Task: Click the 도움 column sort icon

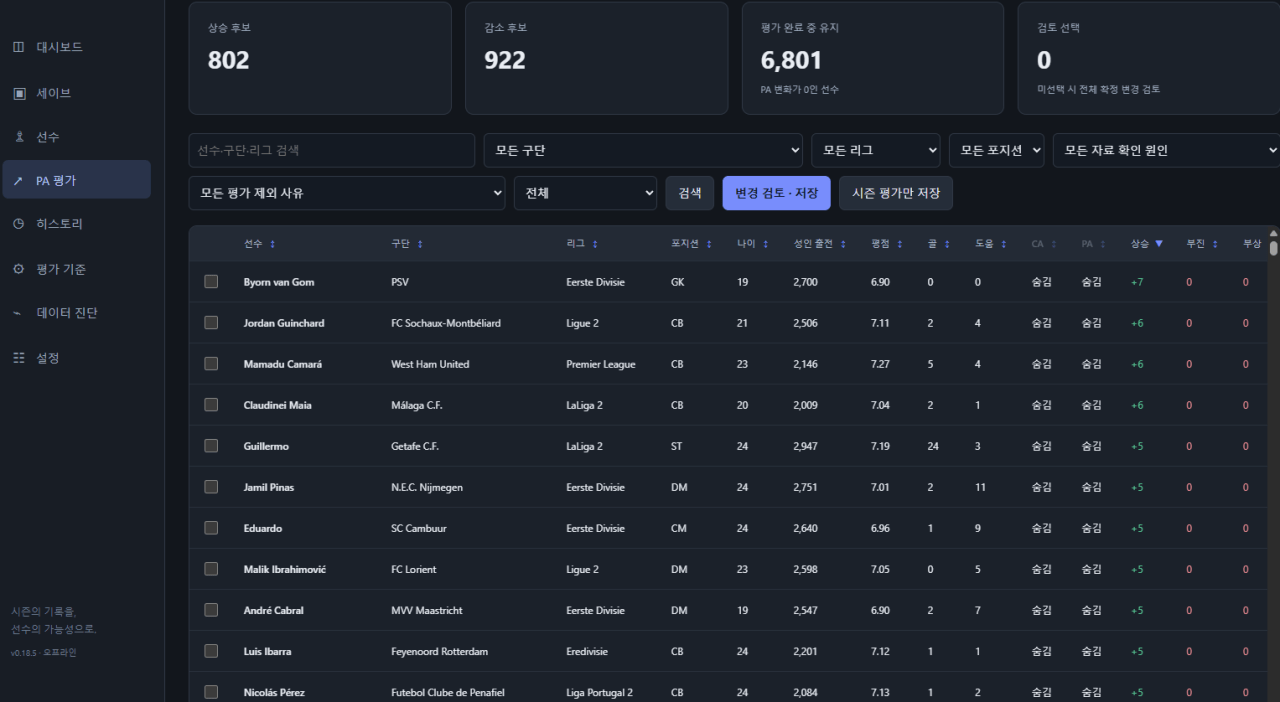Action: (1004, 244)
